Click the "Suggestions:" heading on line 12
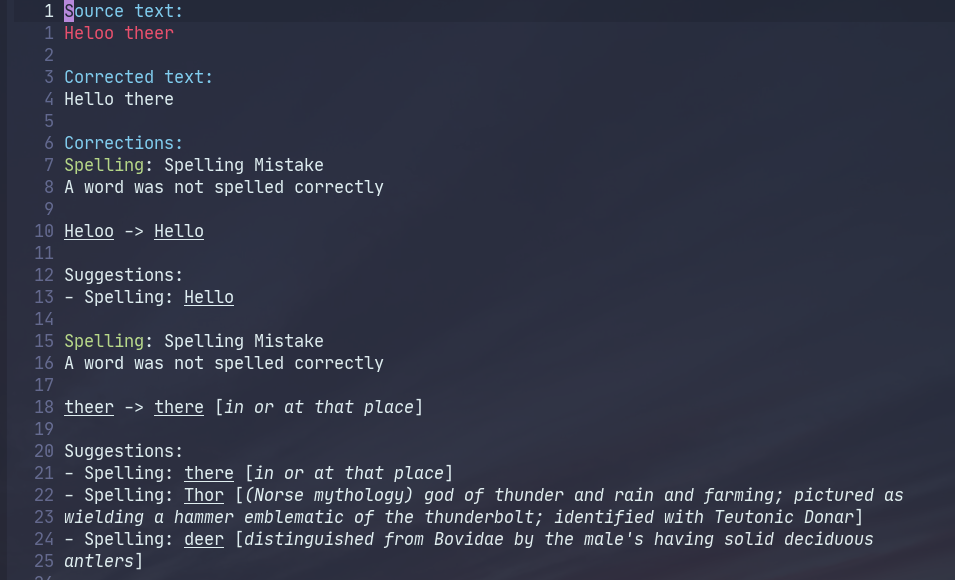955x580 pixels. [x=124, y=275]
